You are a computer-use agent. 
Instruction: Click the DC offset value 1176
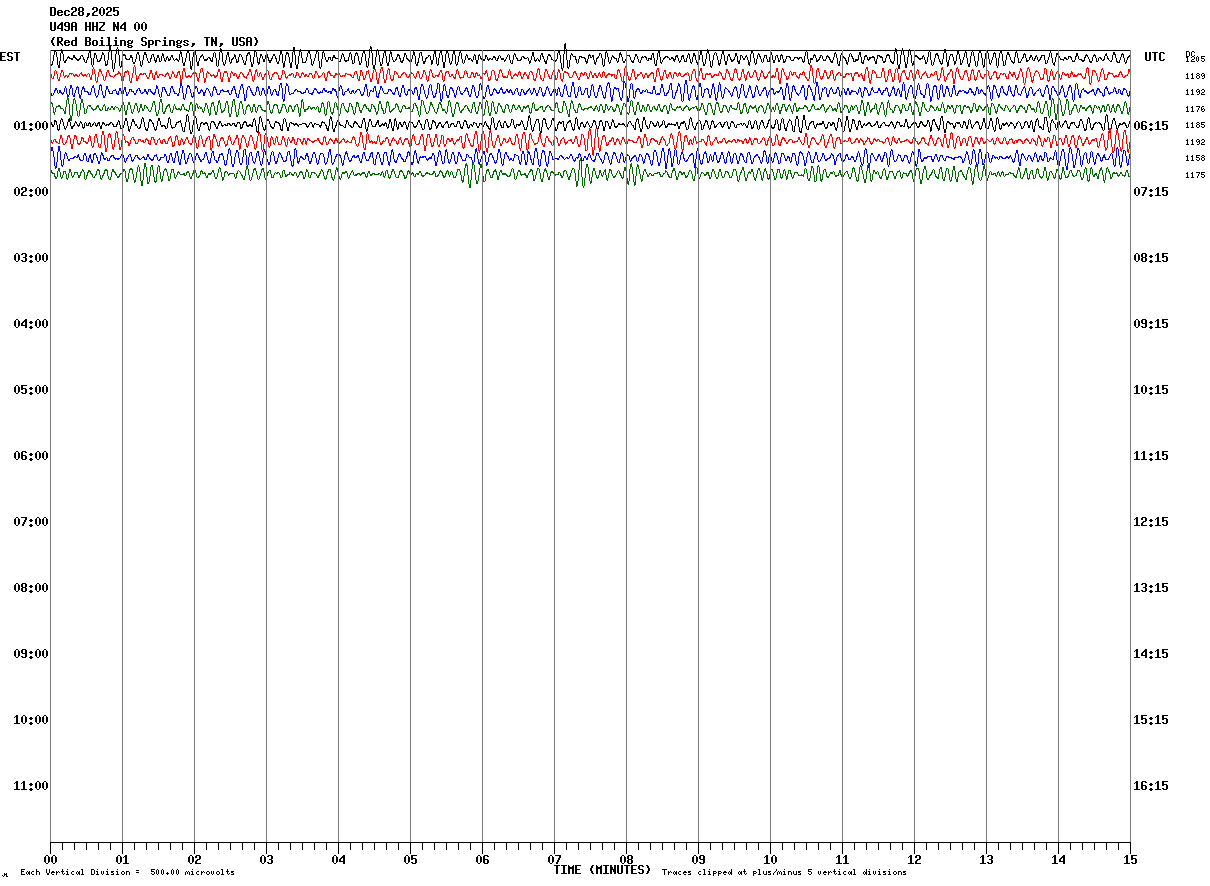pyautogui.click(x=1195, y=109)
